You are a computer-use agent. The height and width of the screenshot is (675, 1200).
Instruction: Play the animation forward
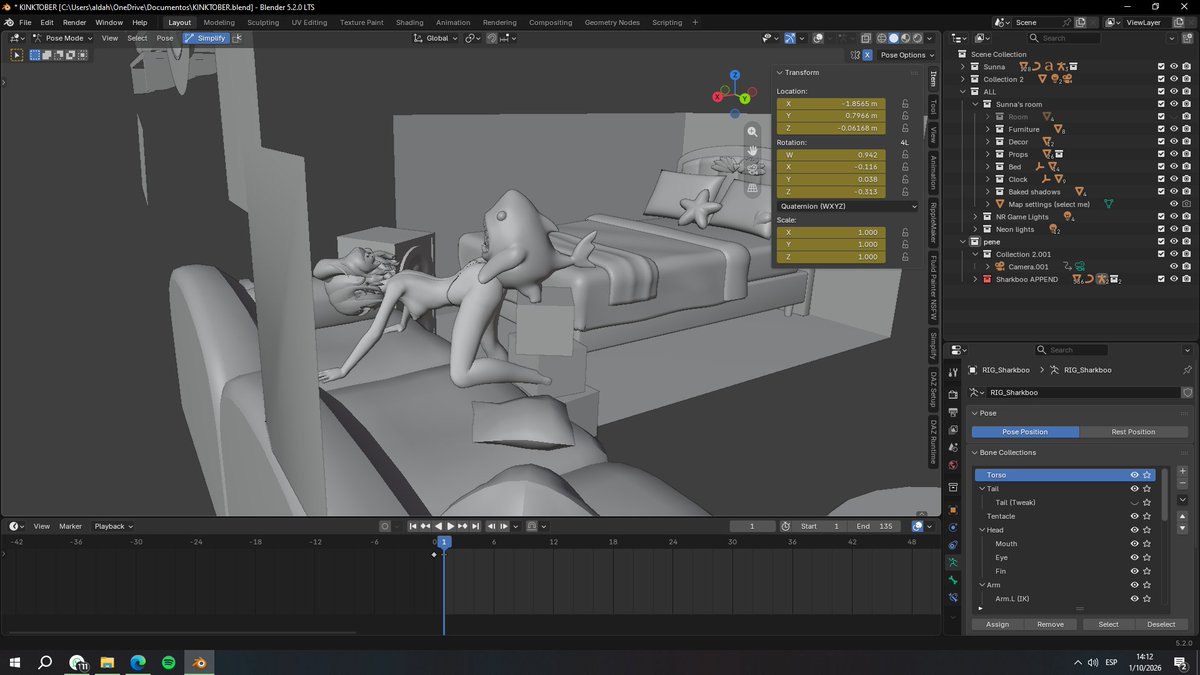tap(450, 526)
